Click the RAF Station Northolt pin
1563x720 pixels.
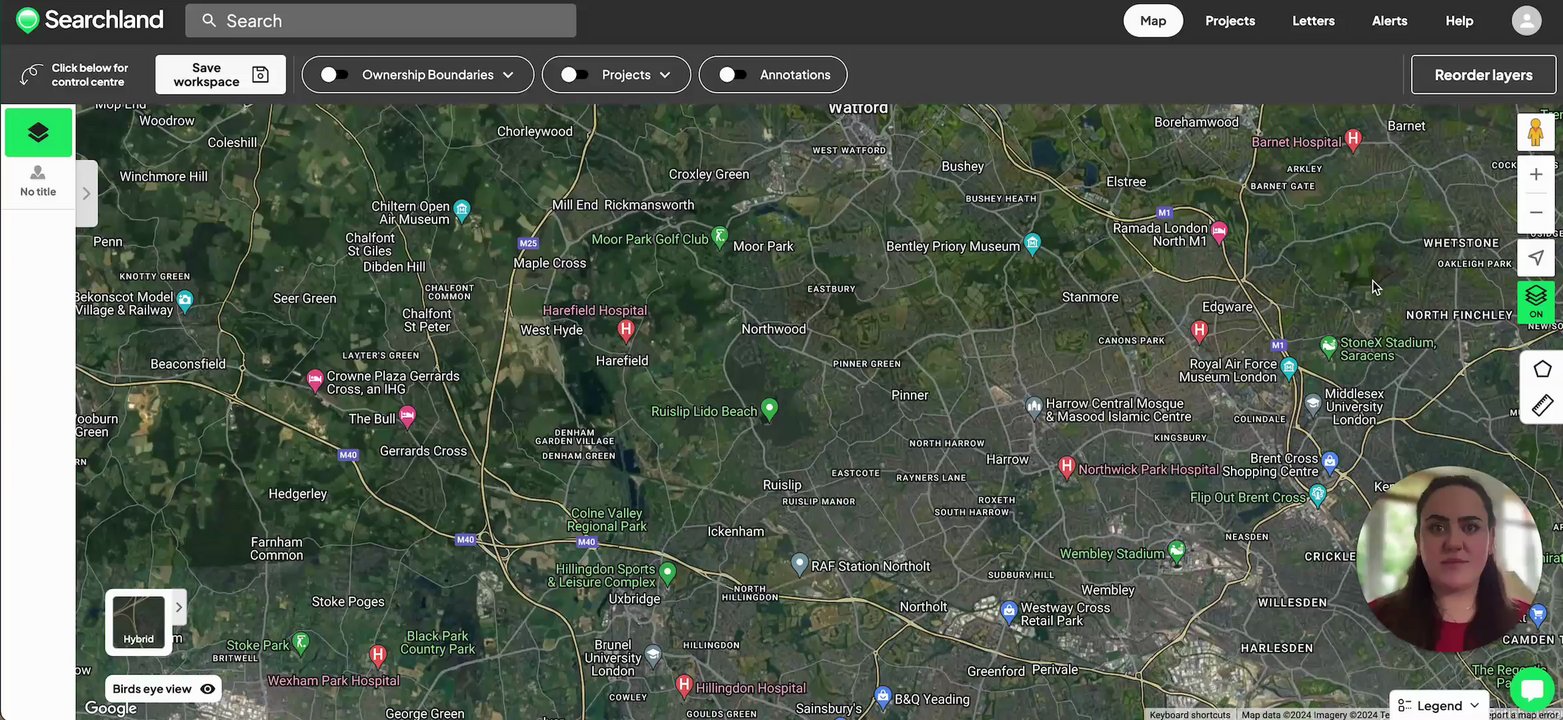(x=799, y=564)
